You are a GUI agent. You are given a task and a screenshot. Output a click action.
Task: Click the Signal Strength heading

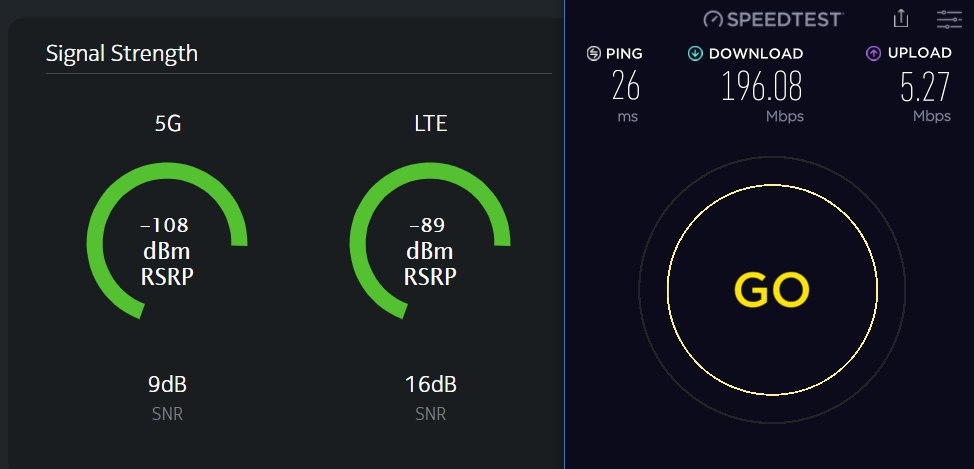(122, 53)
